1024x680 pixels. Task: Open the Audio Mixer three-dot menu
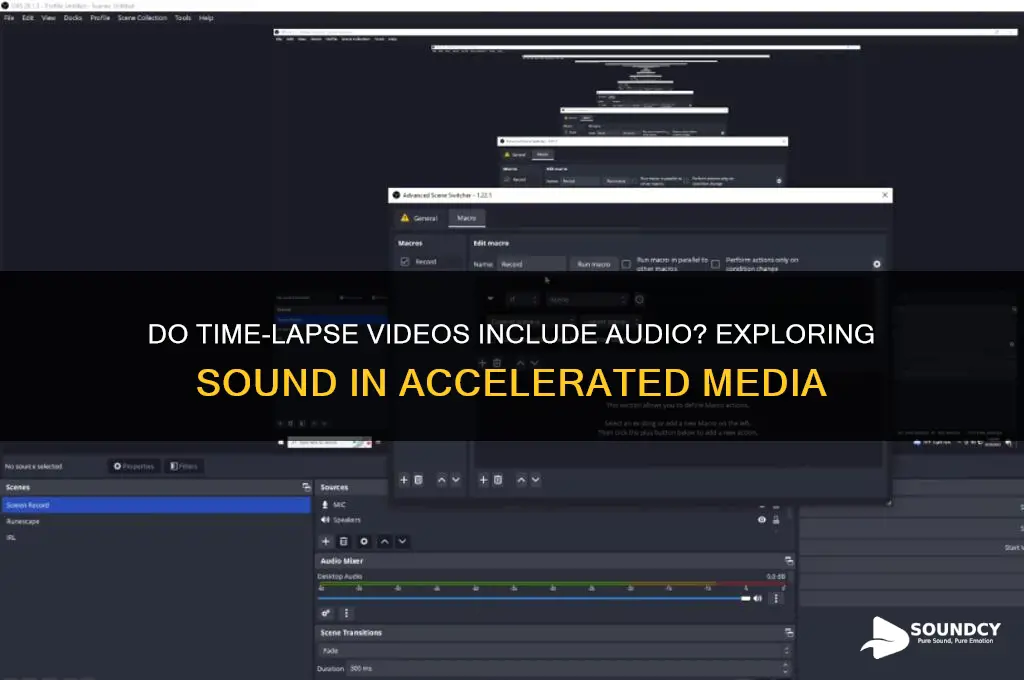347,613
